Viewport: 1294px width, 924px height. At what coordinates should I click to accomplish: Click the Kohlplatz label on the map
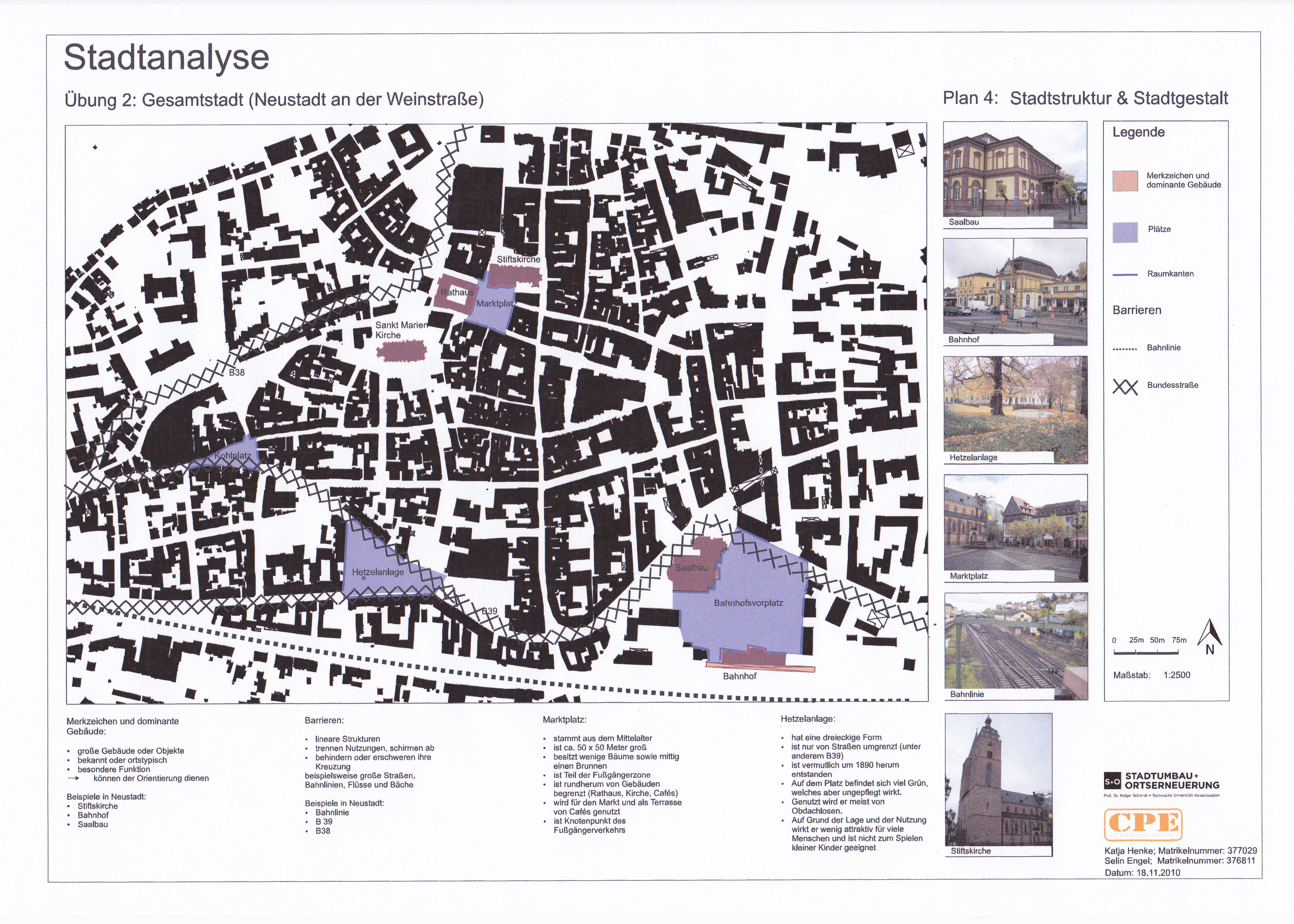coord(233,456)
